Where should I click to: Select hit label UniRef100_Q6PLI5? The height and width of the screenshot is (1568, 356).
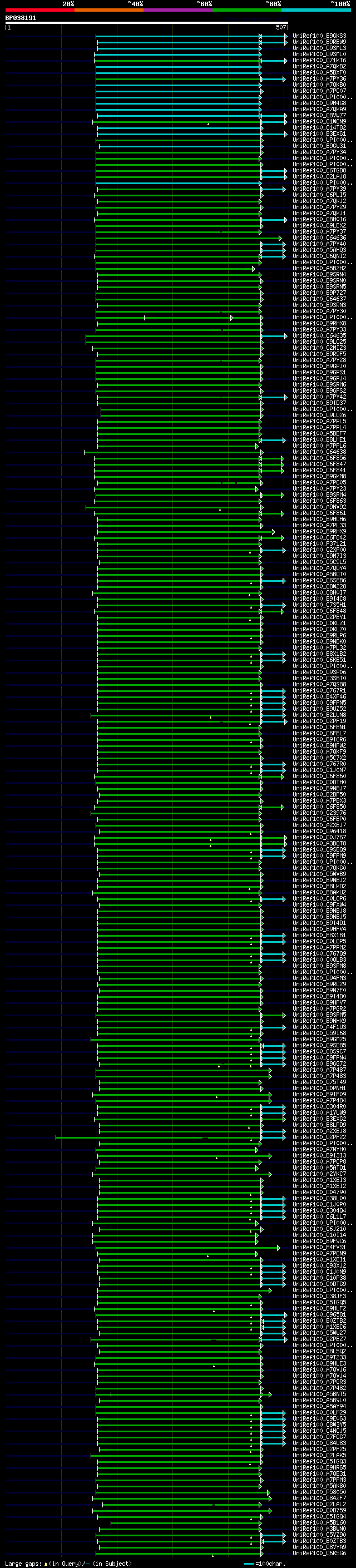(319, 195)
